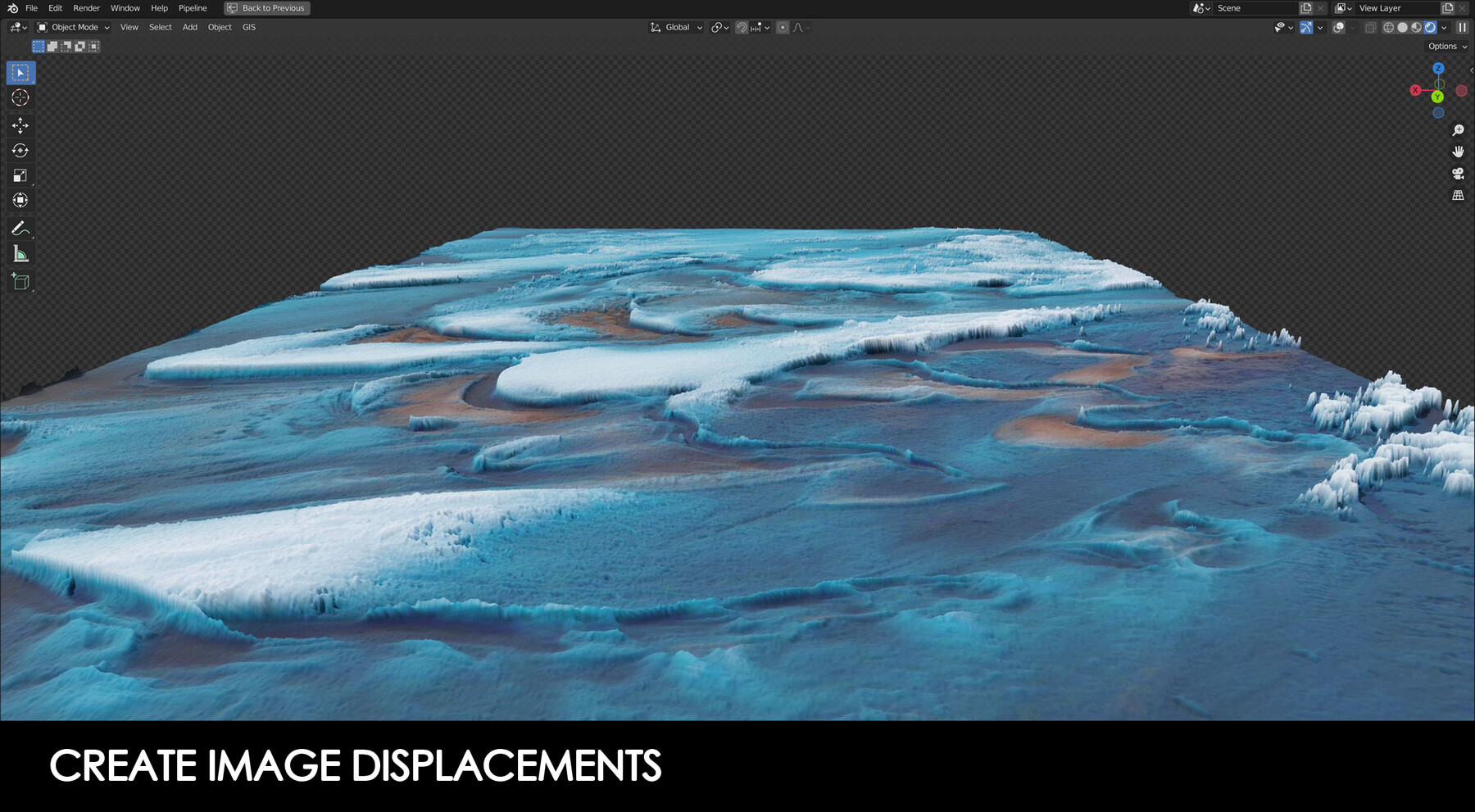Select the 3D Cursor tool
The width and height of the screenshot is (1475, 812).
tap(20, 98)
